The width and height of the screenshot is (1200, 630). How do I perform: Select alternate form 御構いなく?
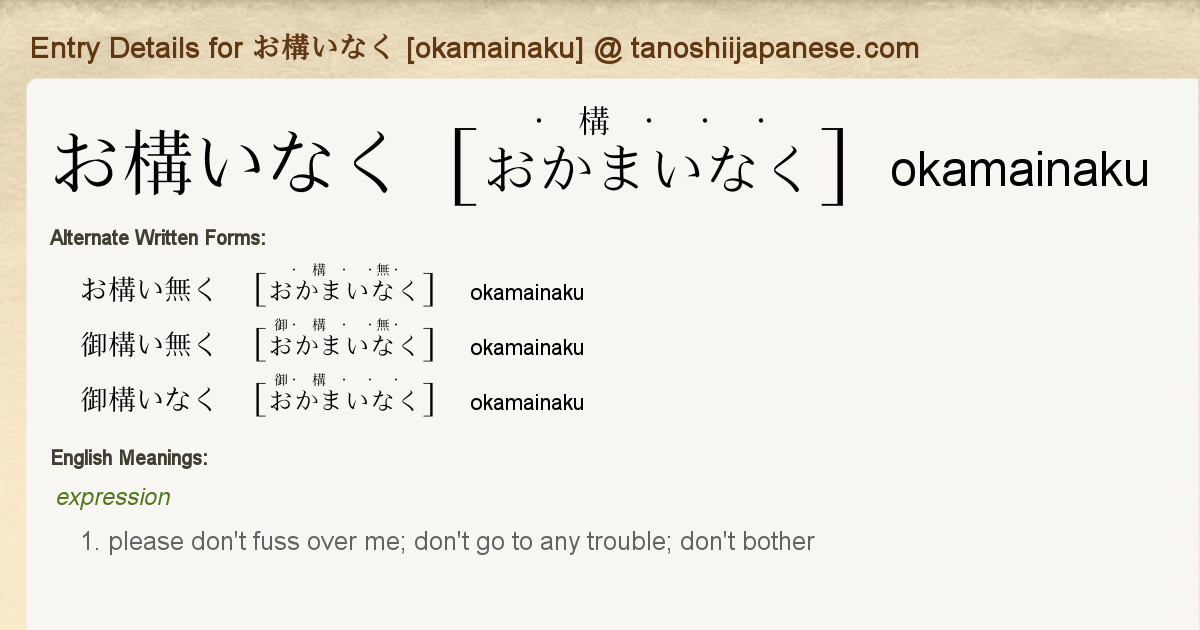tap(148, 400)
